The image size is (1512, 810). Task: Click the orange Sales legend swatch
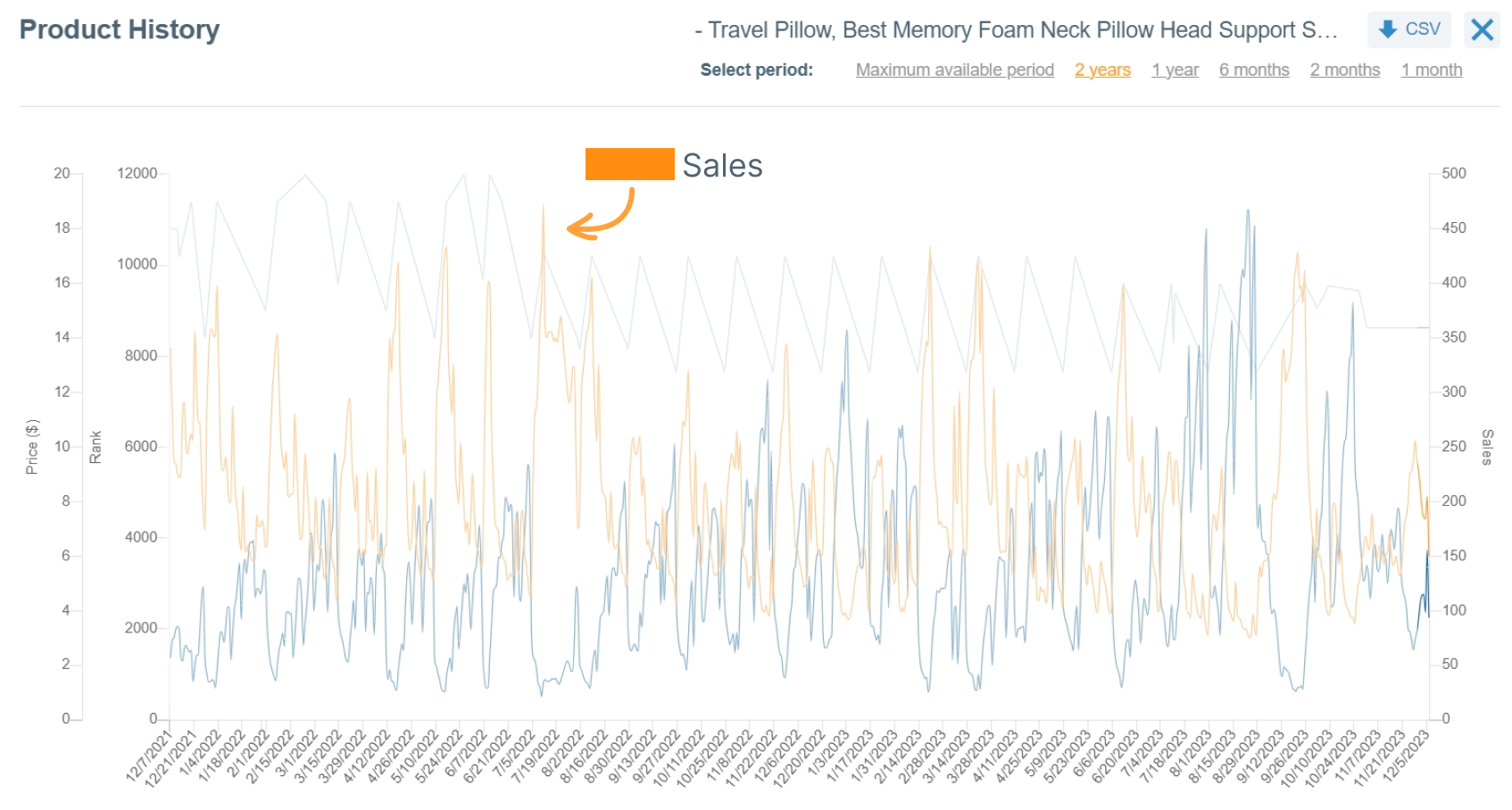pos(629,164)
